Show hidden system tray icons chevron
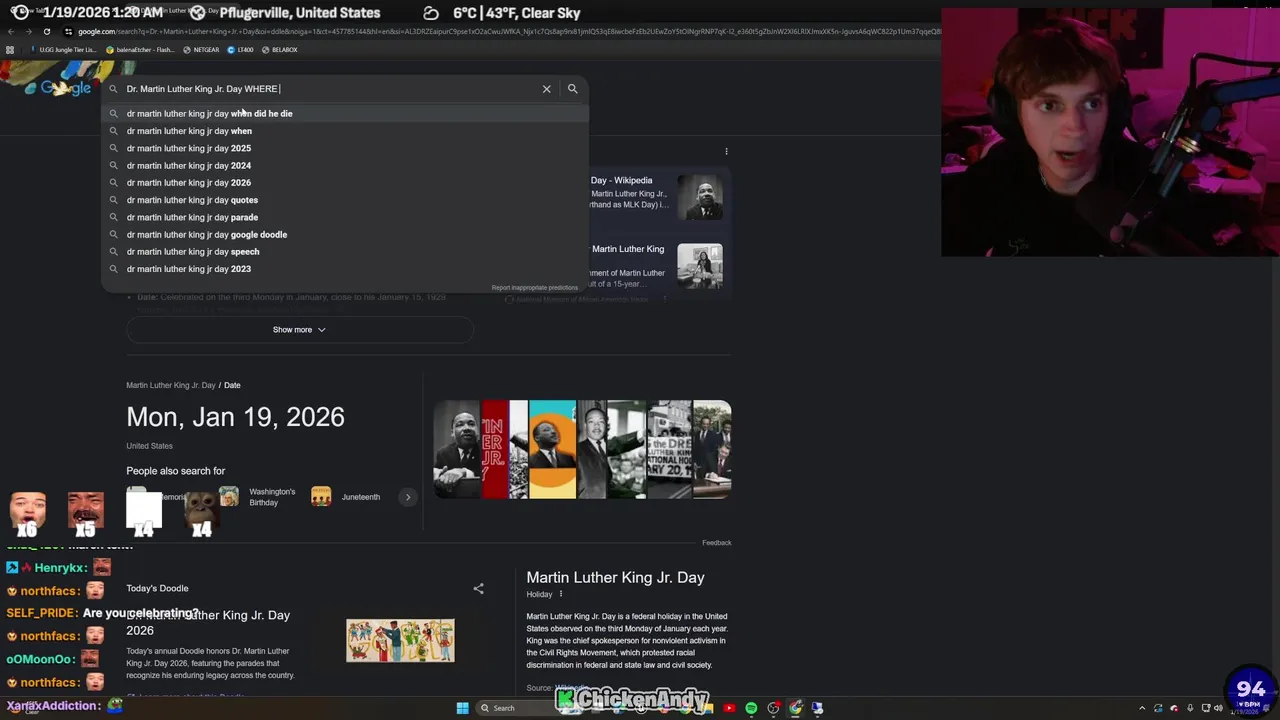This screenshot has height=720, width=1280. (1142, 708)
